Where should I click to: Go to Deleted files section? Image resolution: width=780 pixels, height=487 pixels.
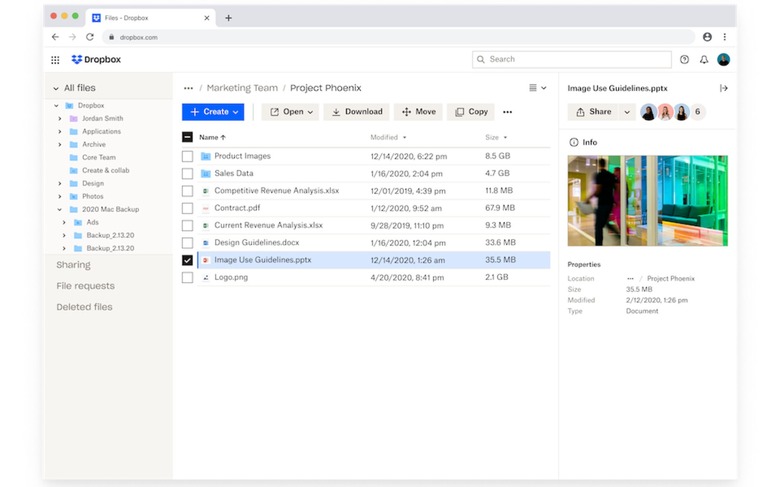click(84, 307)
